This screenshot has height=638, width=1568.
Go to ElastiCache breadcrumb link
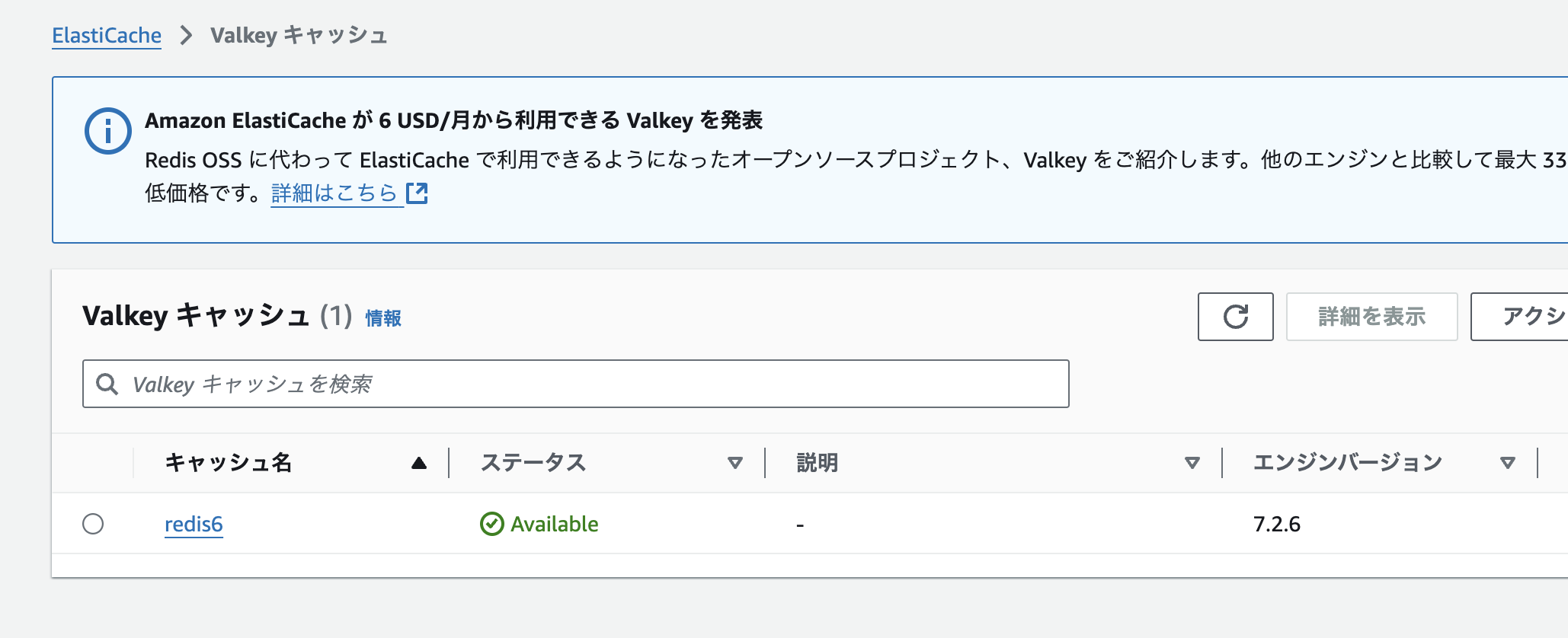click(x=107, y=36)
